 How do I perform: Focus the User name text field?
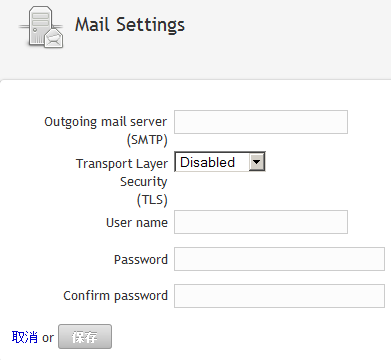(261, 222)
